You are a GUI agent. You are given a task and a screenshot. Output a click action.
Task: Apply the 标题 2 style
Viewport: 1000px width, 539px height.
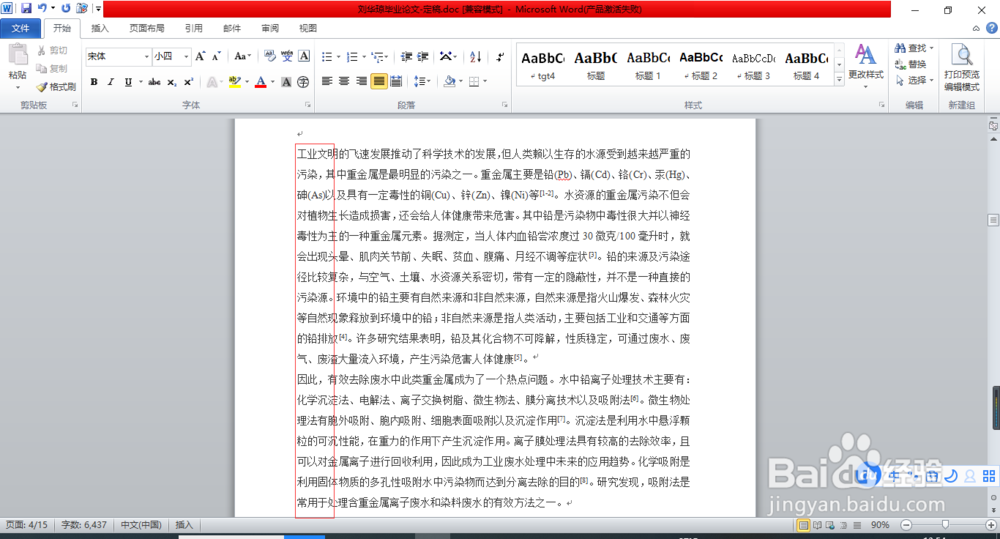point(701,65)
